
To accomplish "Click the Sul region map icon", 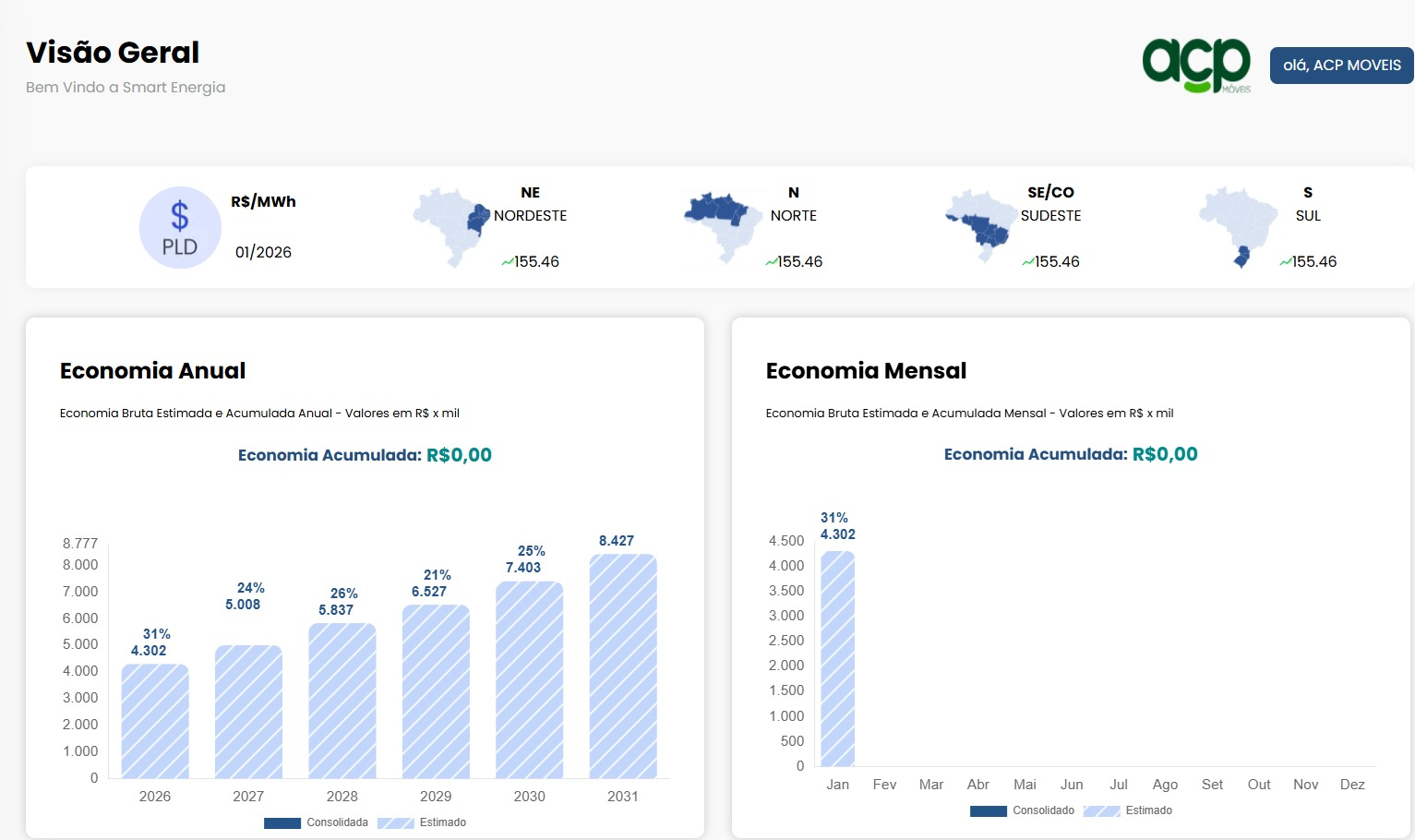I will click(1238, 227).
